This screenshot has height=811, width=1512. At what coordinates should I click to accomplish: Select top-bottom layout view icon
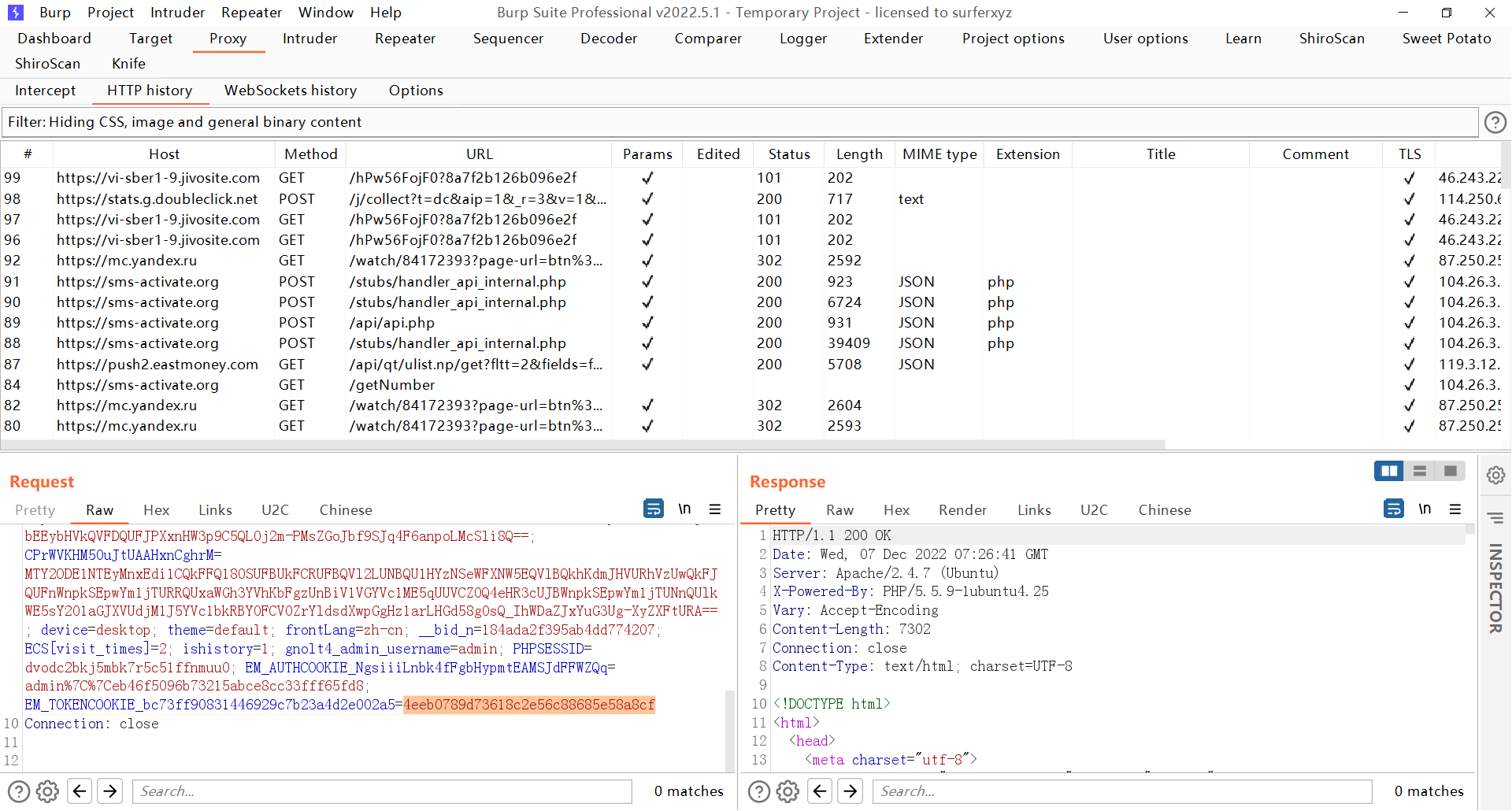pos(1420,471)
